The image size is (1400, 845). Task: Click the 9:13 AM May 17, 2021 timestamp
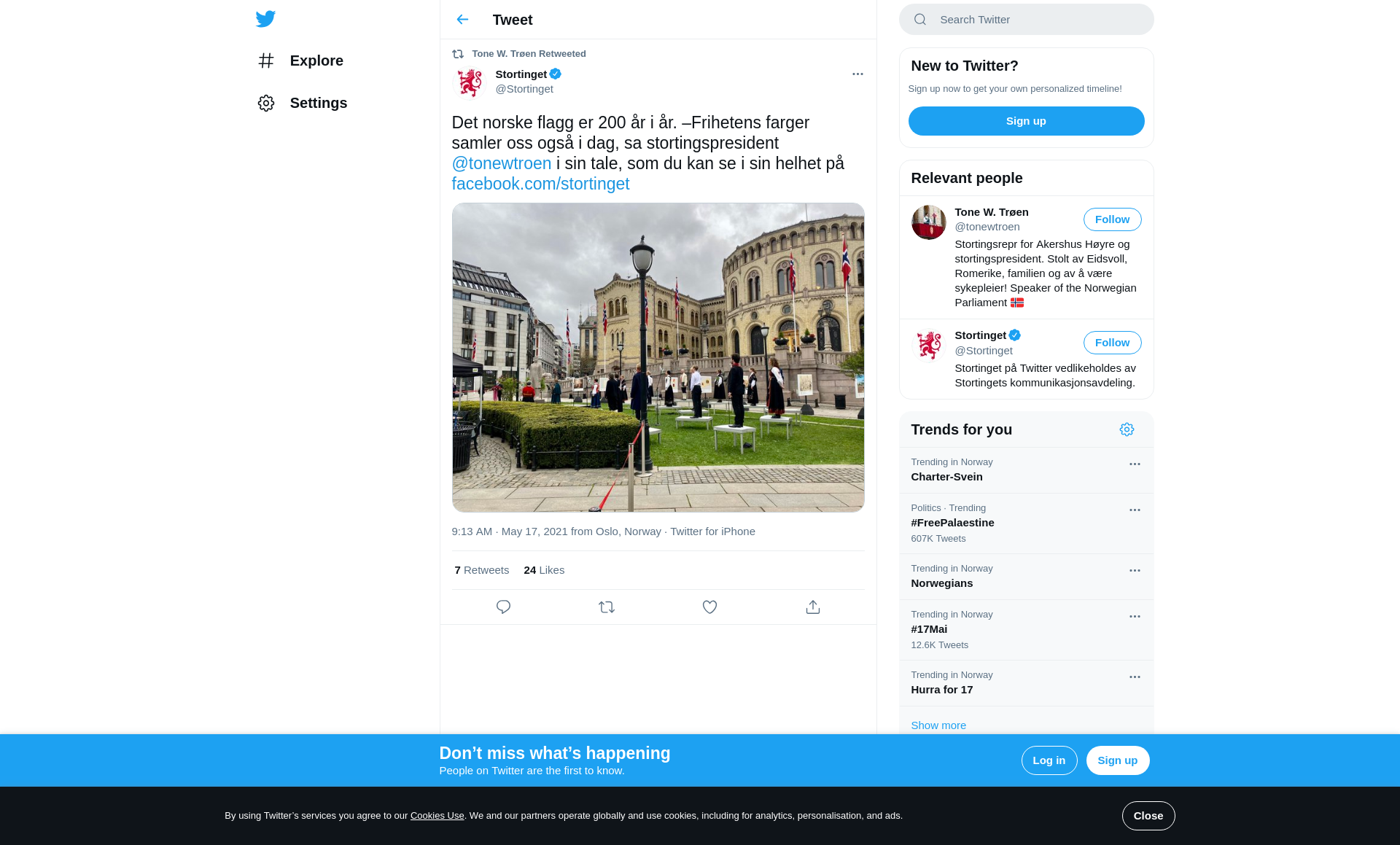(x=511, y=531)
